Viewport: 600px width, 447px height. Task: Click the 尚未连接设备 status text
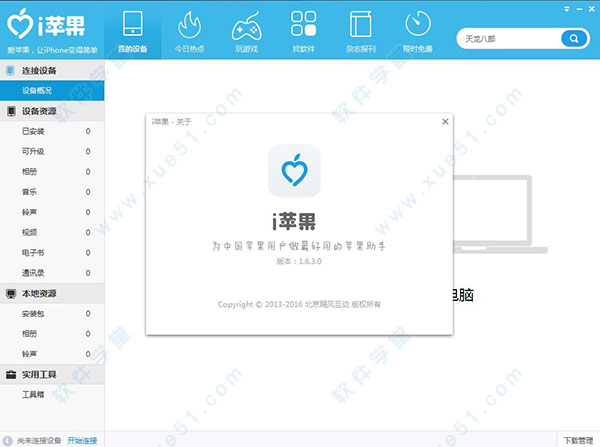click(39, 441)
